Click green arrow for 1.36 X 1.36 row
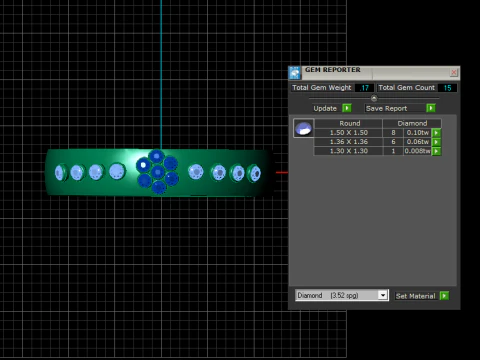 (x=436, y=142)
